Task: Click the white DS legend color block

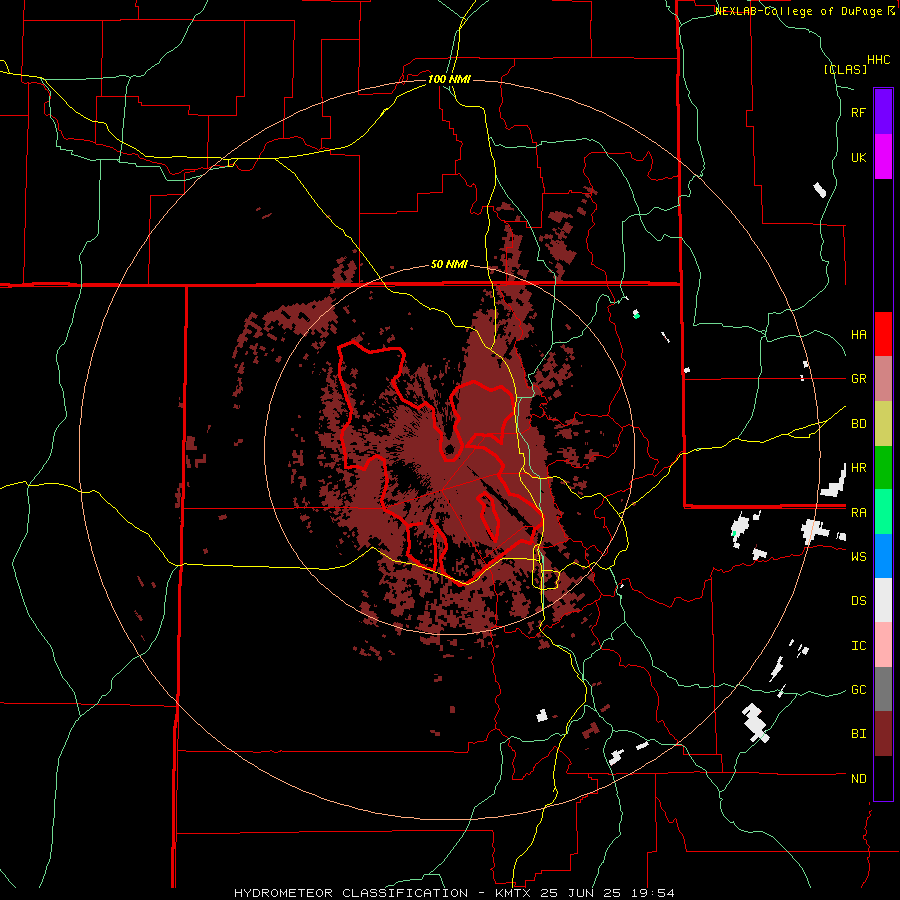Action: pyautogui.click(x=883, y=600)
